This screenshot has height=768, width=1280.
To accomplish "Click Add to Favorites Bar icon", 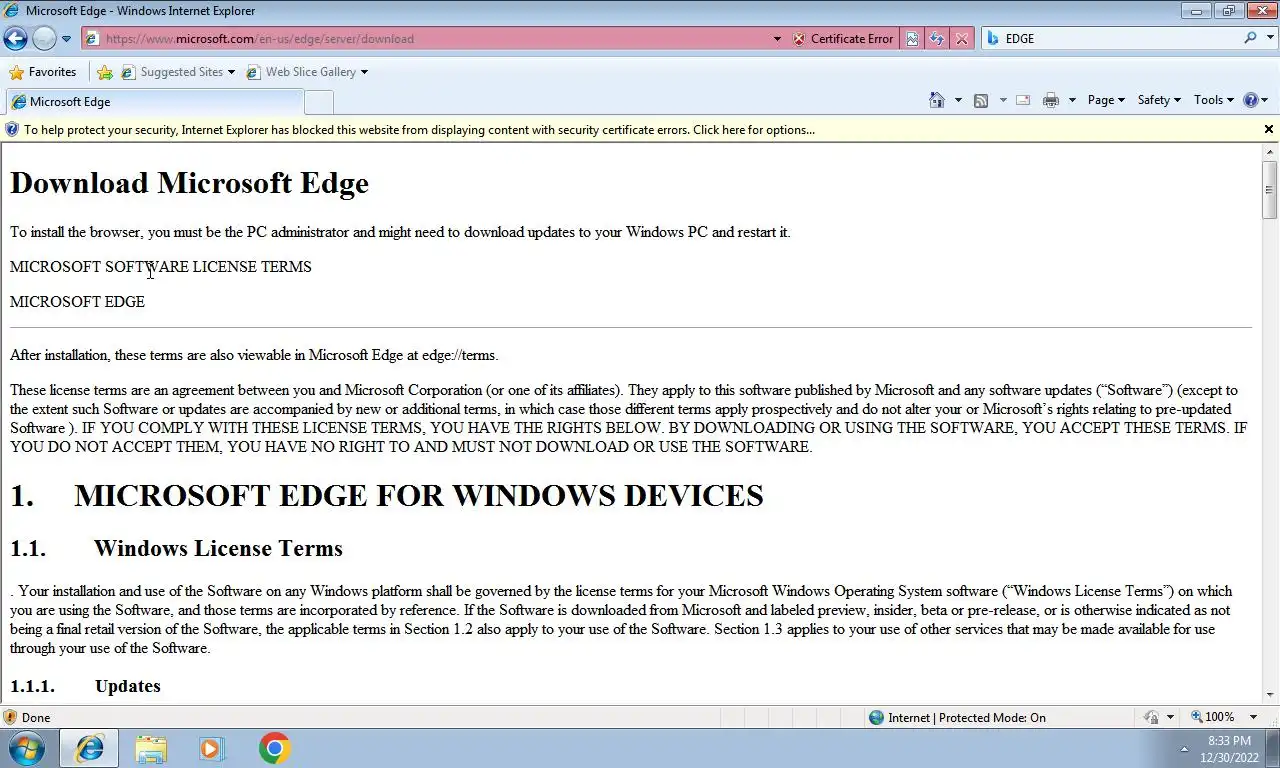I will pos(105,72).
